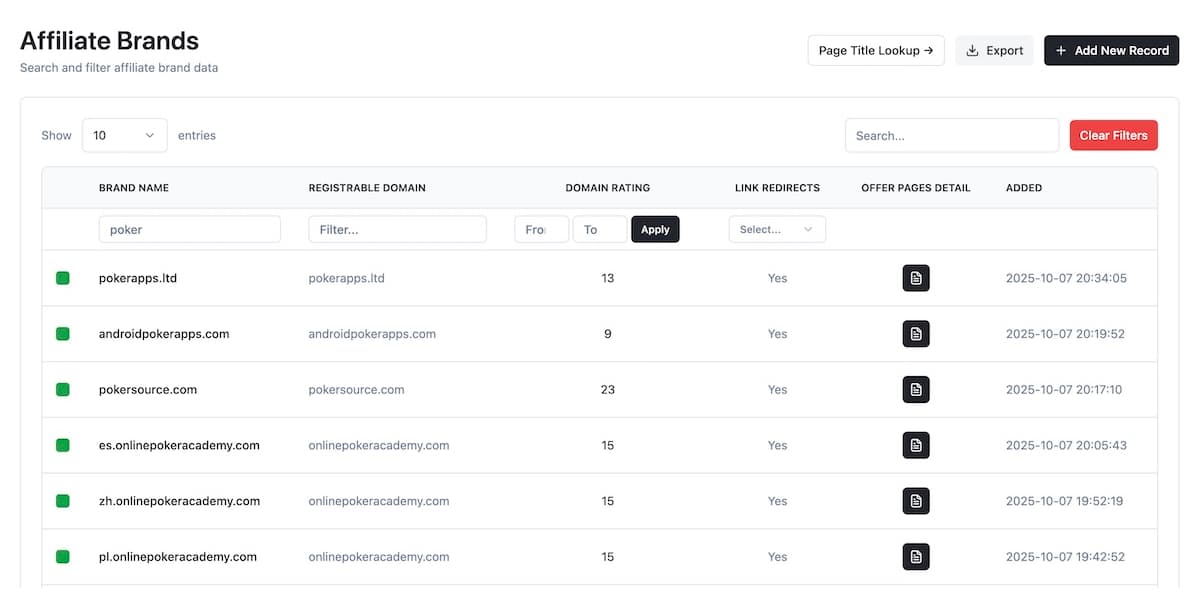This screenshot has height=600, width=1200.
Task: View offer pages detail for androidpokerapps.com
Action: pos(916,333)
